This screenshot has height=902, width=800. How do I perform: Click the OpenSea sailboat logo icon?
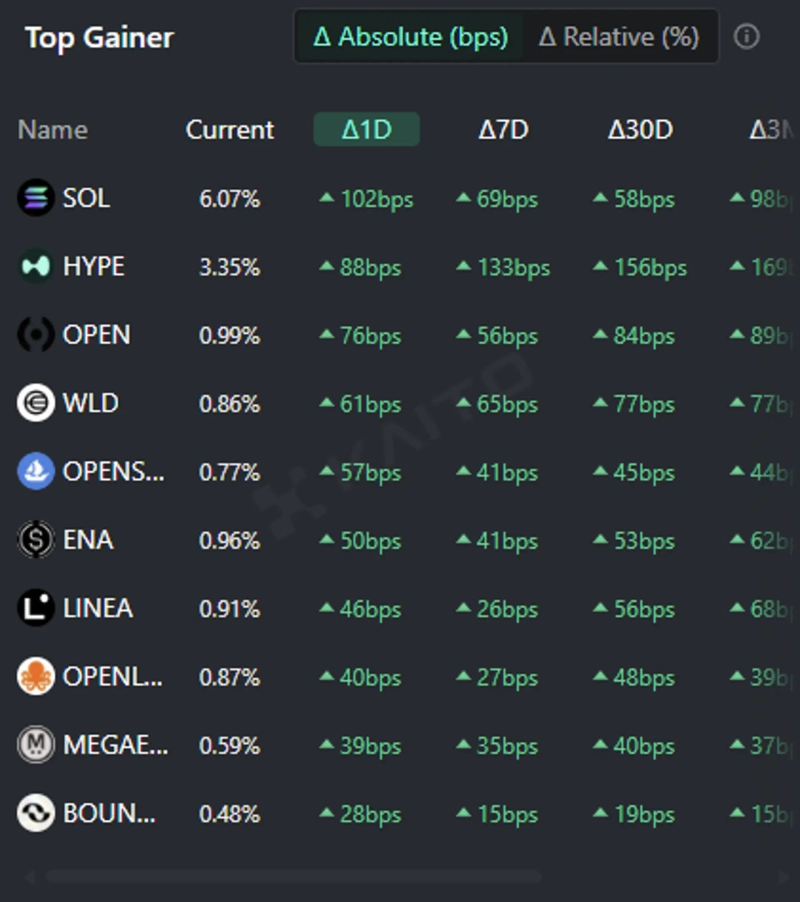(x=36, y=471)
